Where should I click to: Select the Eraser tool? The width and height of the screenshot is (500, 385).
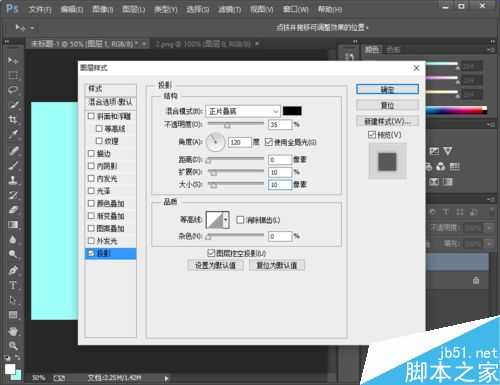point(13,210)
